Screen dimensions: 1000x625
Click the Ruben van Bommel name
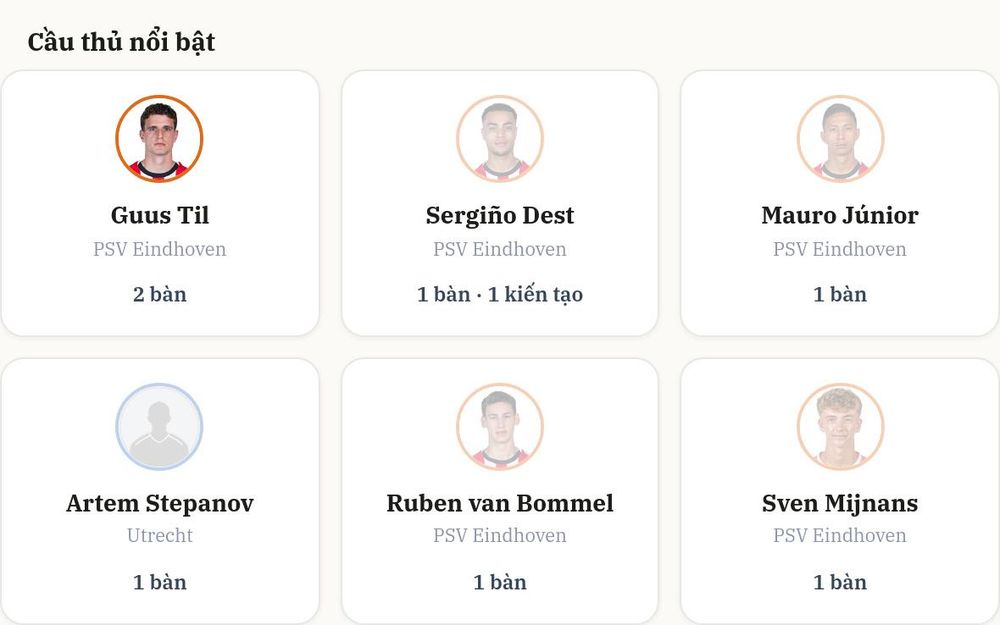(x=499, y=503)
